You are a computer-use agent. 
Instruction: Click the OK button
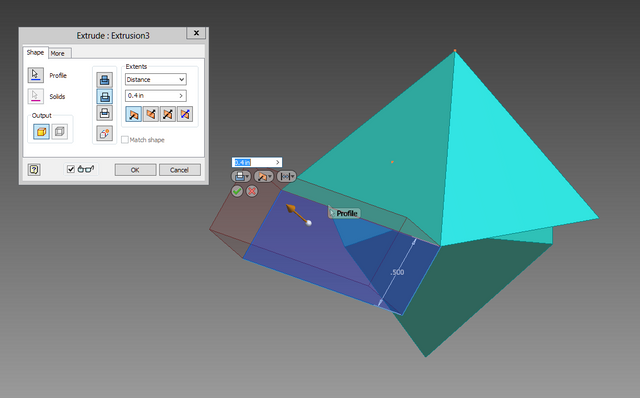(x=135, y=170)
